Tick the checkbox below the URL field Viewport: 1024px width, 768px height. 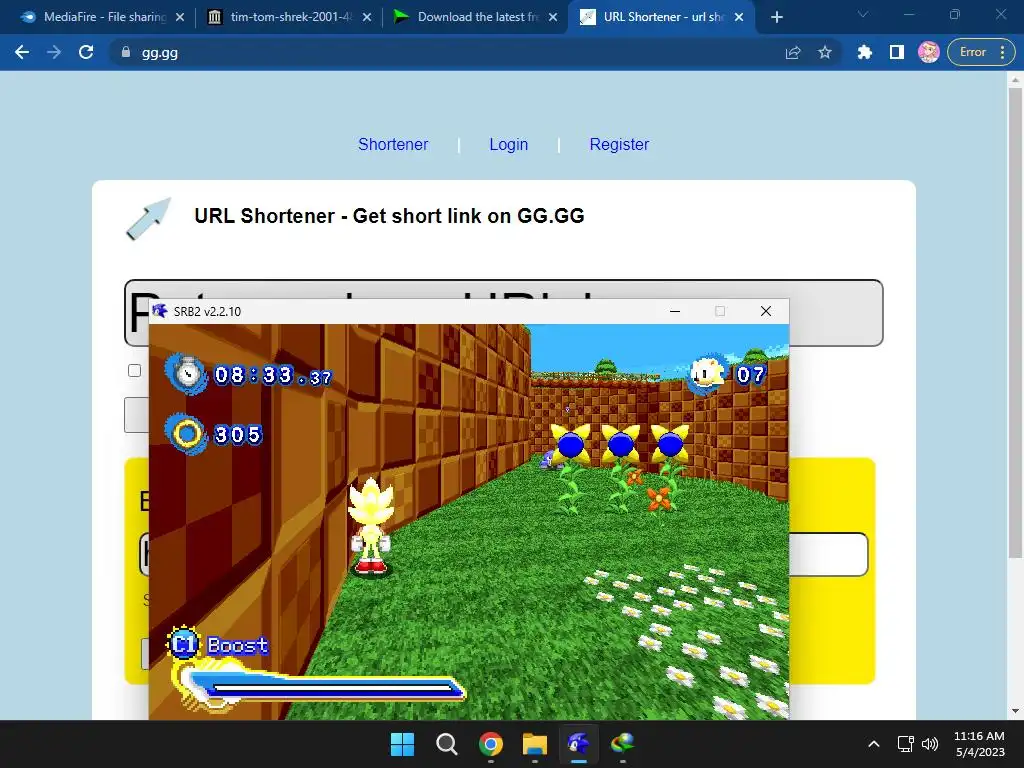[x=135, y=371]
